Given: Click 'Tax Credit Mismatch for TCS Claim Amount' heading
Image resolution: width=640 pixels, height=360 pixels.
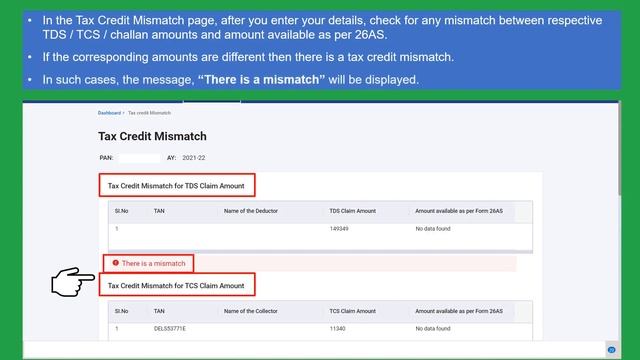Looking at the screenshot, I should [176, 286].
